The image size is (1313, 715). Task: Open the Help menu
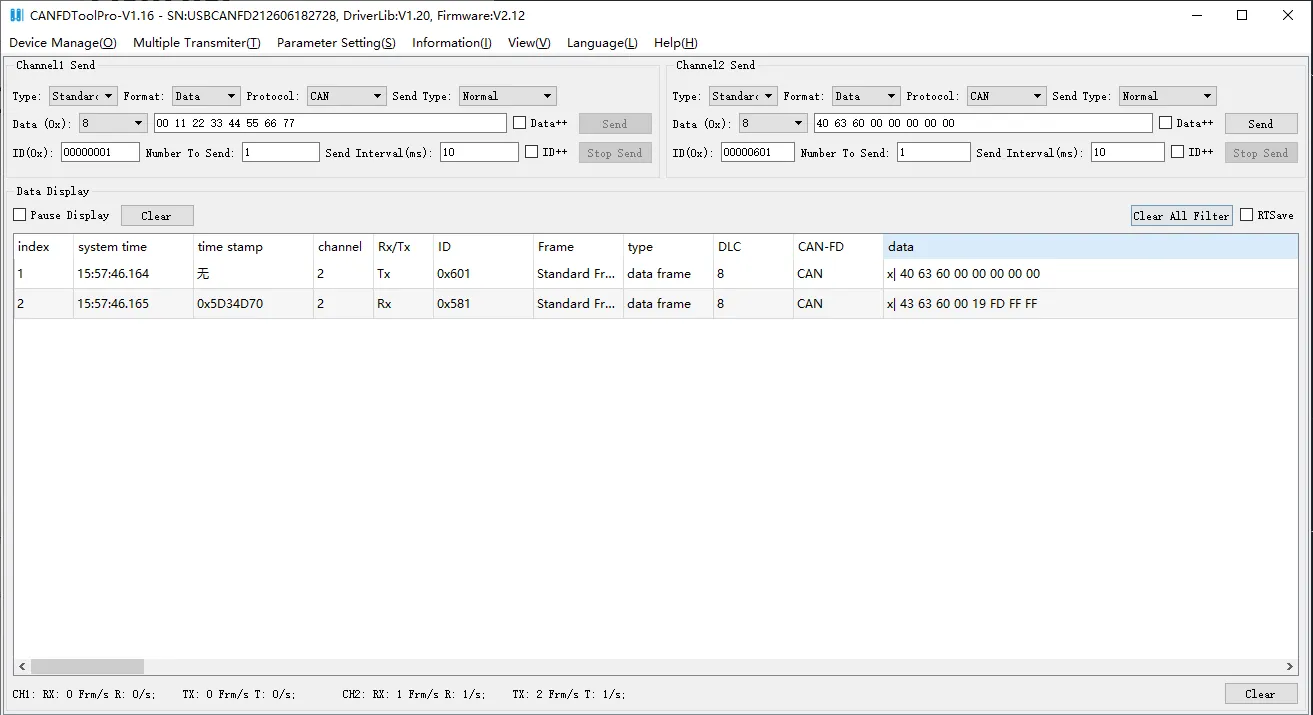pyautogui.click(x=676, y=43)
